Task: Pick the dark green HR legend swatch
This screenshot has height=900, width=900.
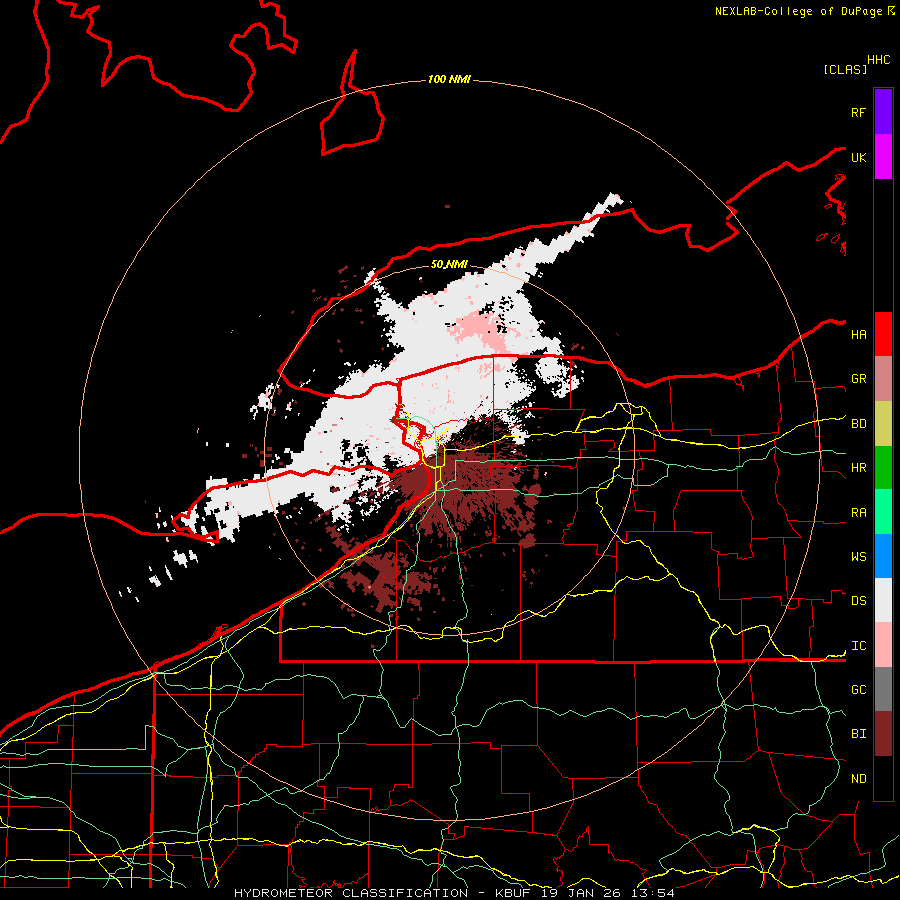Action: point(883,468)
